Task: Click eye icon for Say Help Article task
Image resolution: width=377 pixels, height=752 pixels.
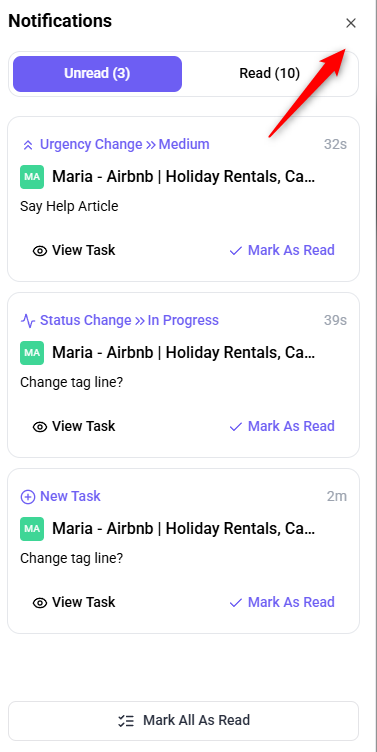Action: [40, 251]
